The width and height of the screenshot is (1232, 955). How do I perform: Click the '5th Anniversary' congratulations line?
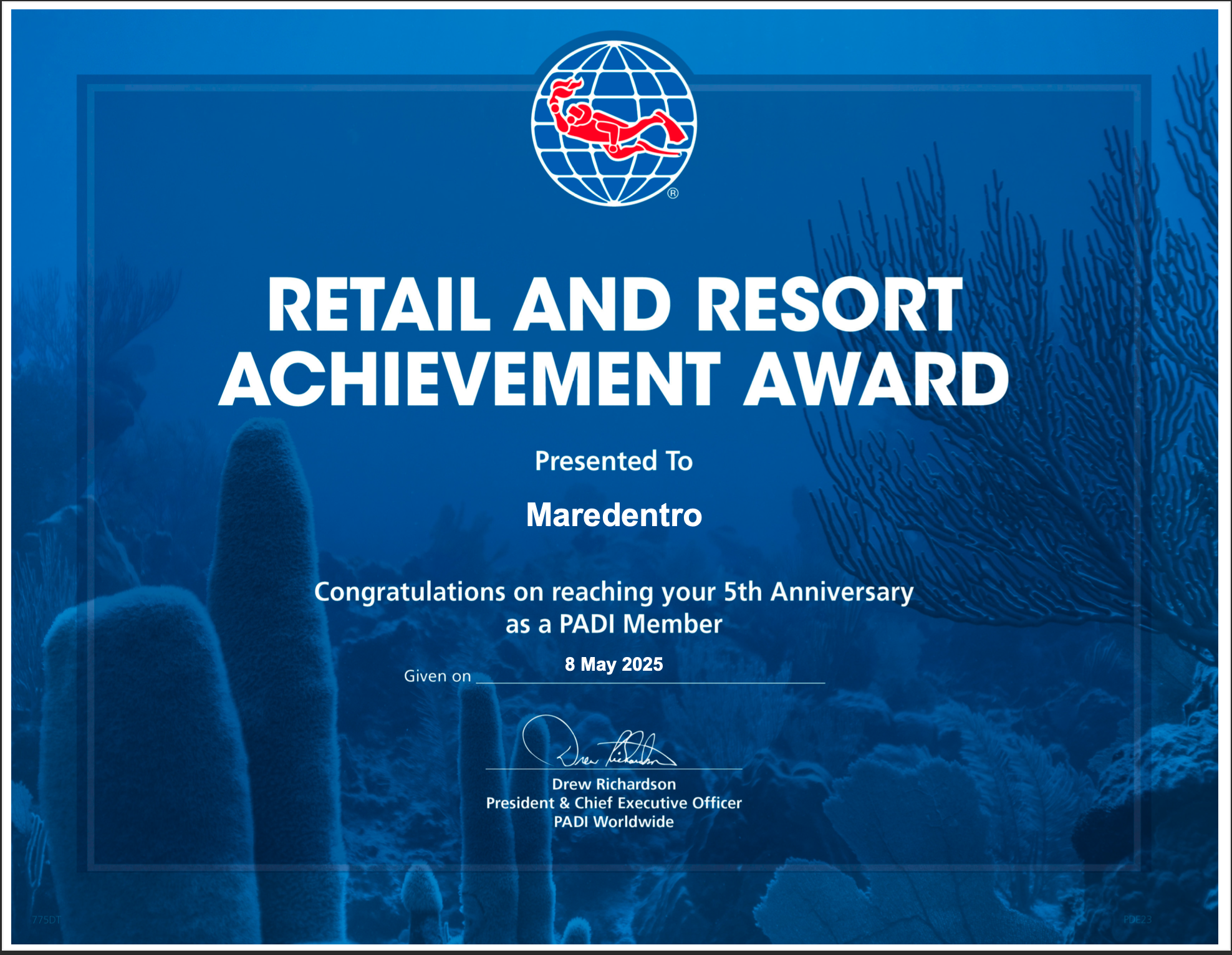click(x=614, y=592)
